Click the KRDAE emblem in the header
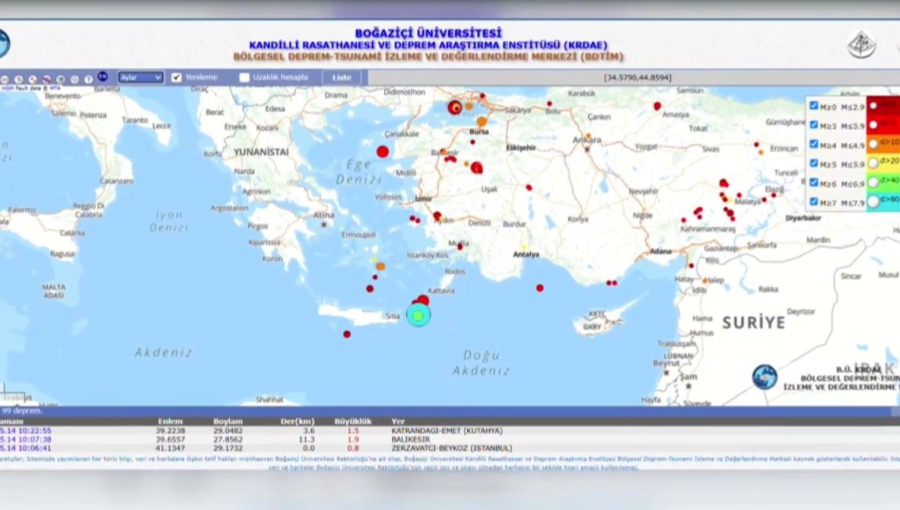 pos(861,45)
